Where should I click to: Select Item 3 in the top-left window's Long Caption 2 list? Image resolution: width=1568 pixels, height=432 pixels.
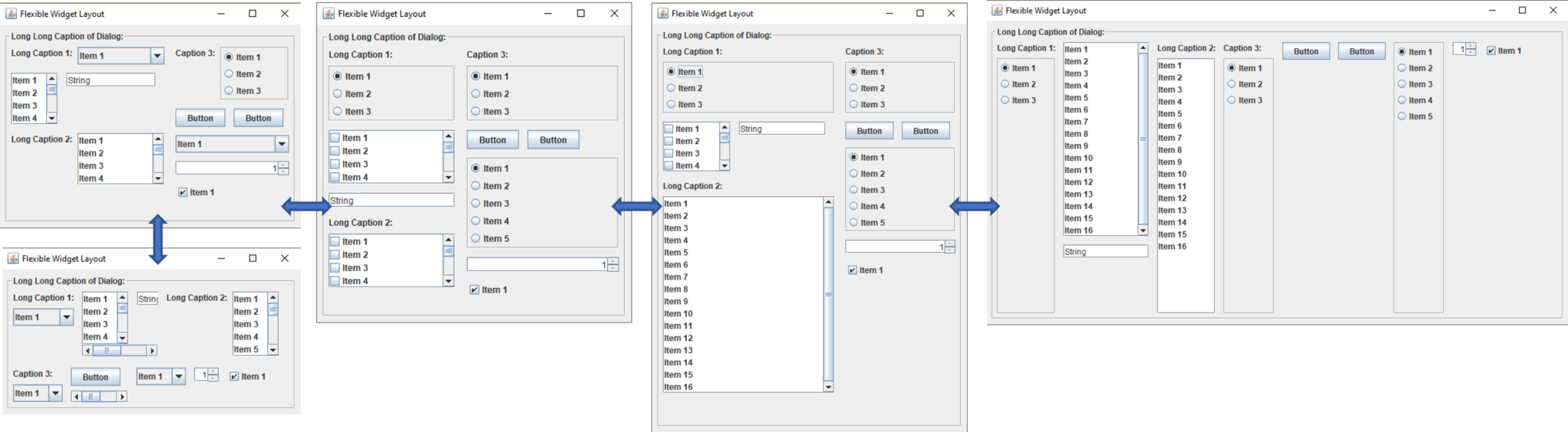[115, 165]
